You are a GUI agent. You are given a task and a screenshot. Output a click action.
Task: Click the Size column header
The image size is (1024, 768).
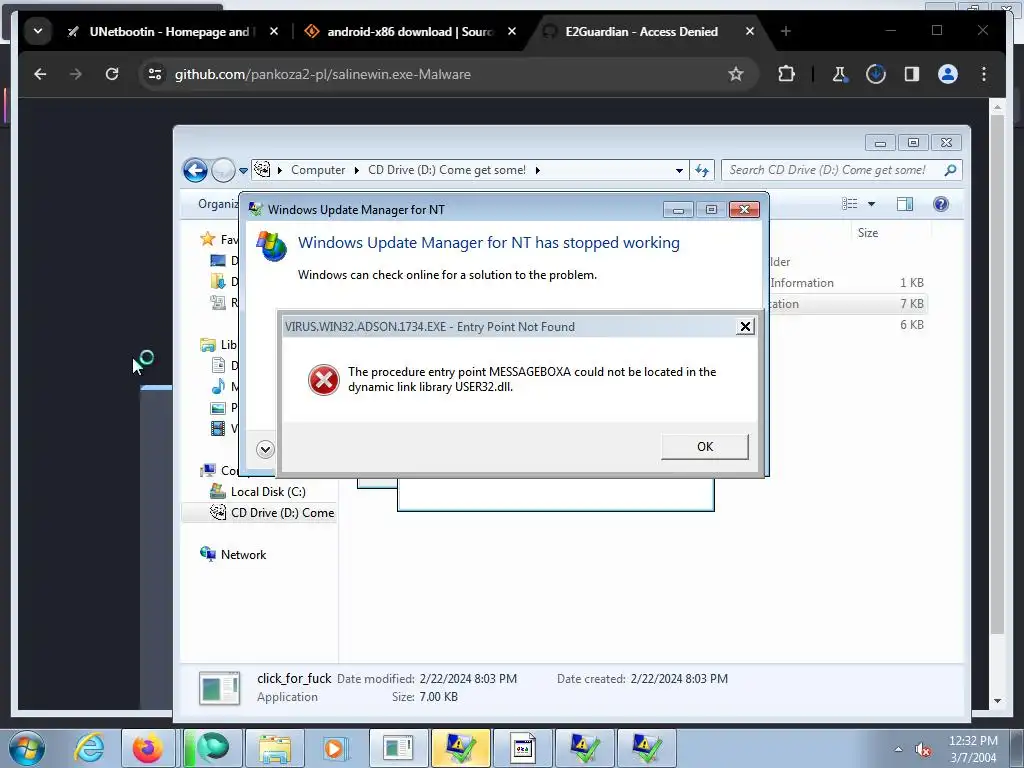[867, 233]
